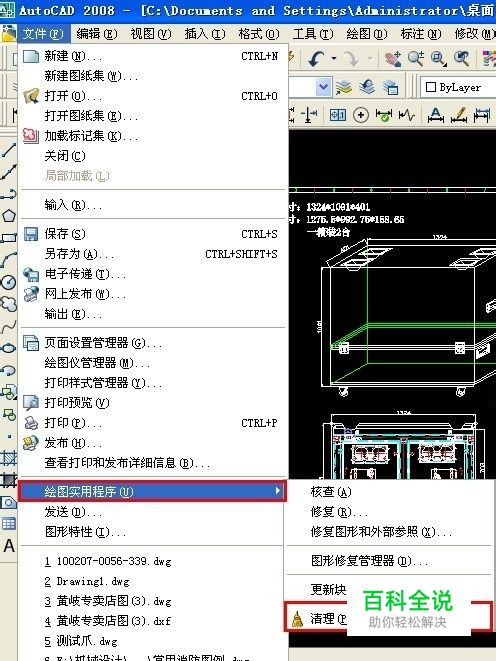Image resolution: width=496 pixels, height=661 pixels.
Task: Choose 另存为(A) menu entry
Action: 153,254
